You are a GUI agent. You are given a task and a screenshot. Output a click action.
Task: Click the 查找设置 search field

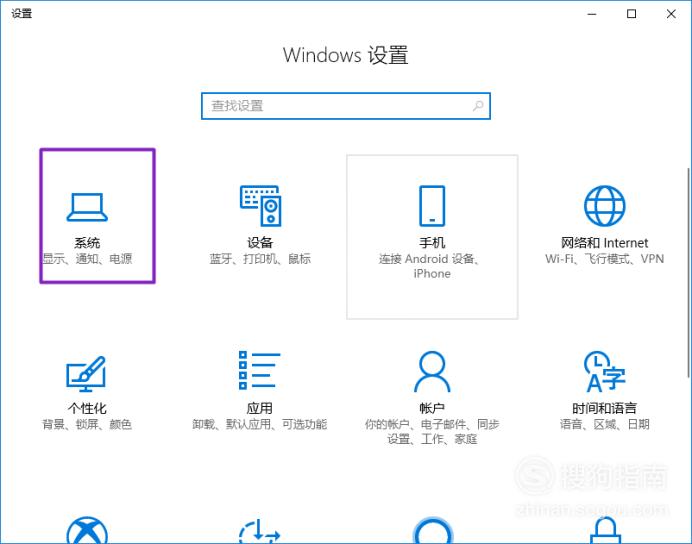[x=346, y=106]
